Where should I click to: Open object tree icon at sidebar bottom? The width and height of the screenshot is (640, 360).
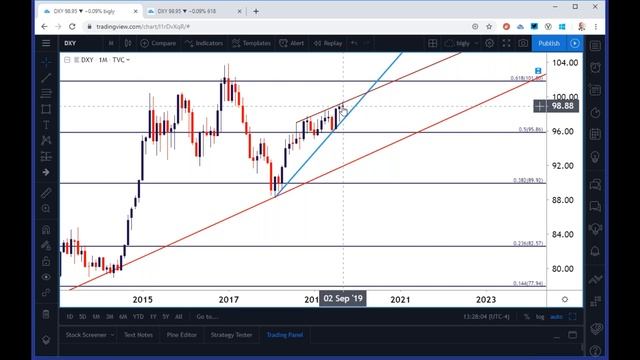click(x=46, y=340)
